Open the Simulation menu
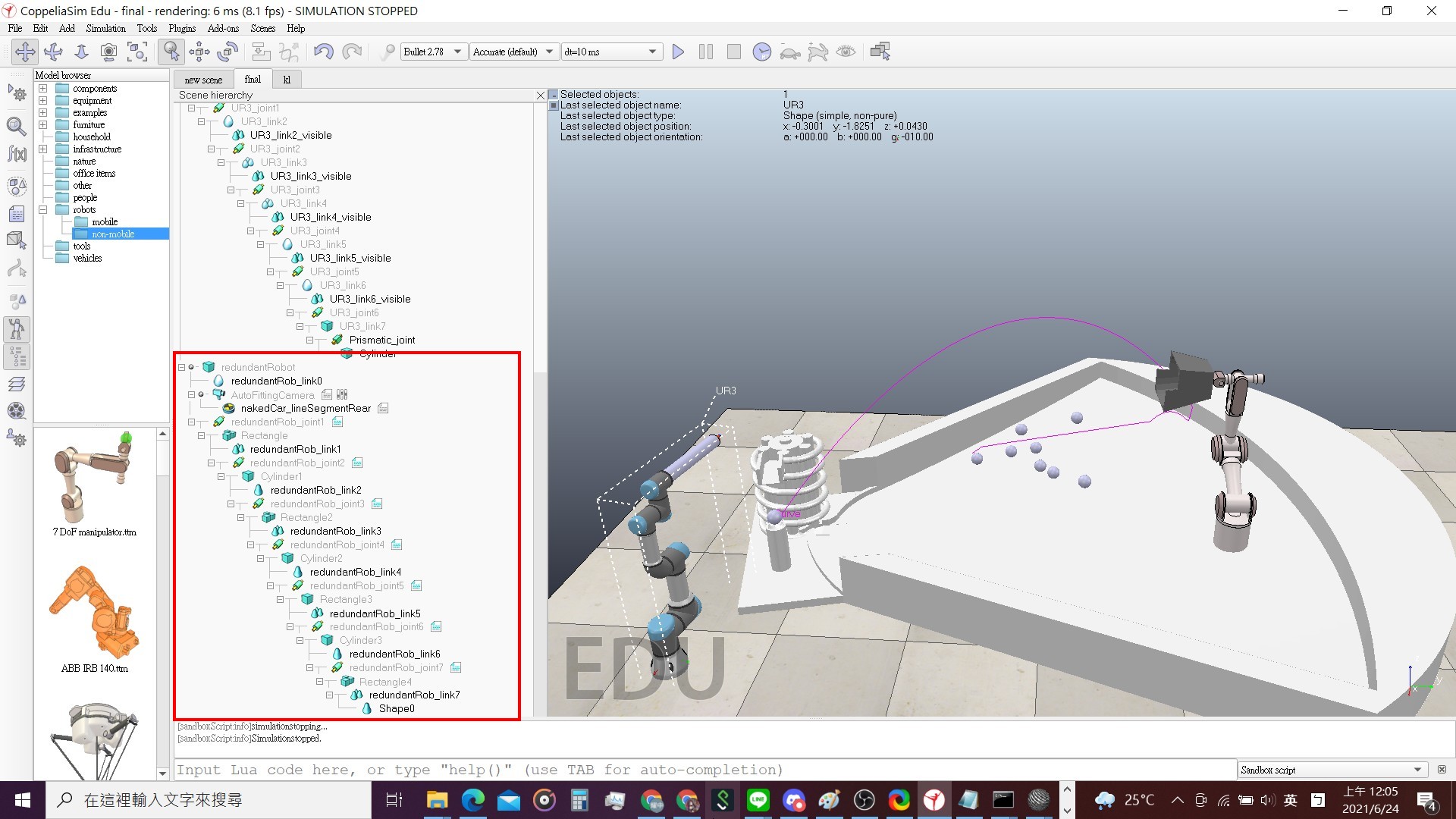 click(x=105, y=28)
